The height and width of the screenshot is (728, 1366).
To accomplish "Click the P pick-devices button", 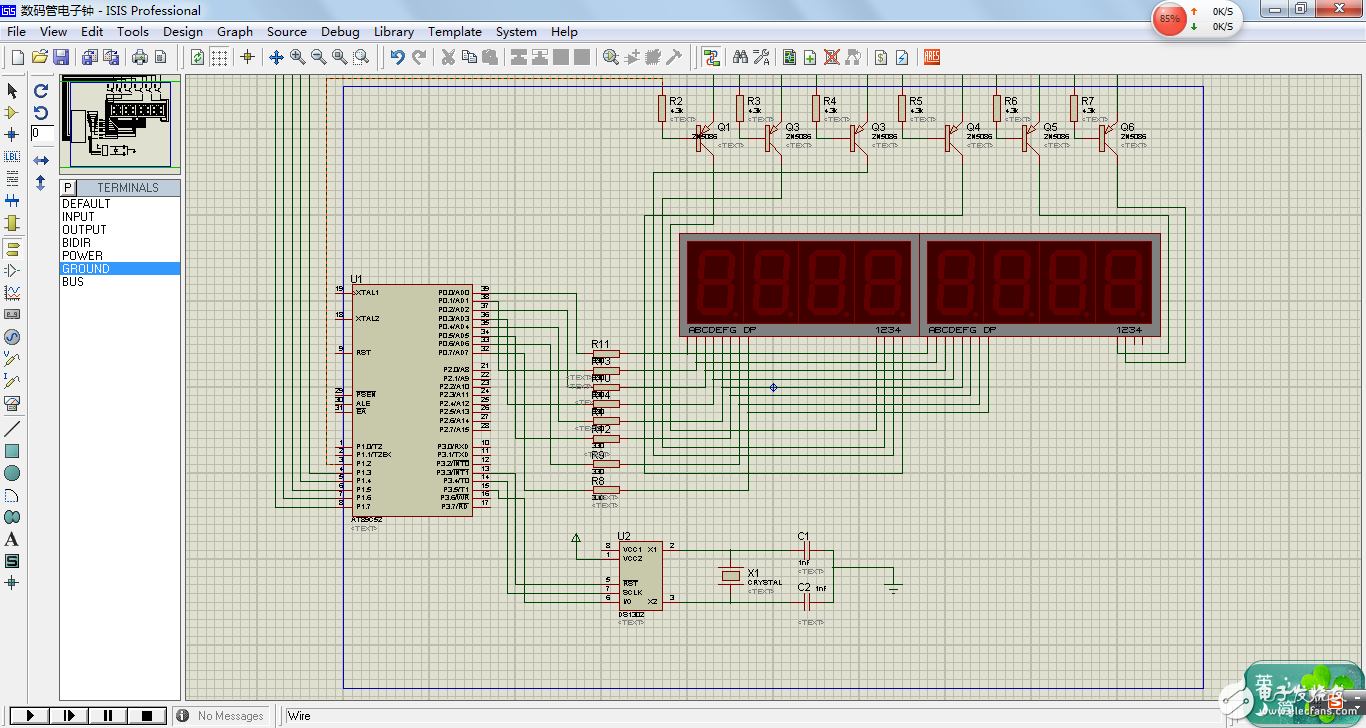I will 68,187.
